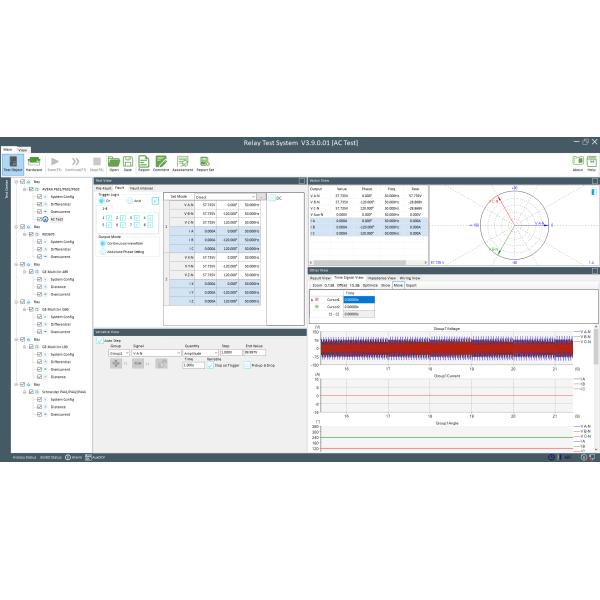Switch to the Pre-Fault tab

tap(103, 187)
